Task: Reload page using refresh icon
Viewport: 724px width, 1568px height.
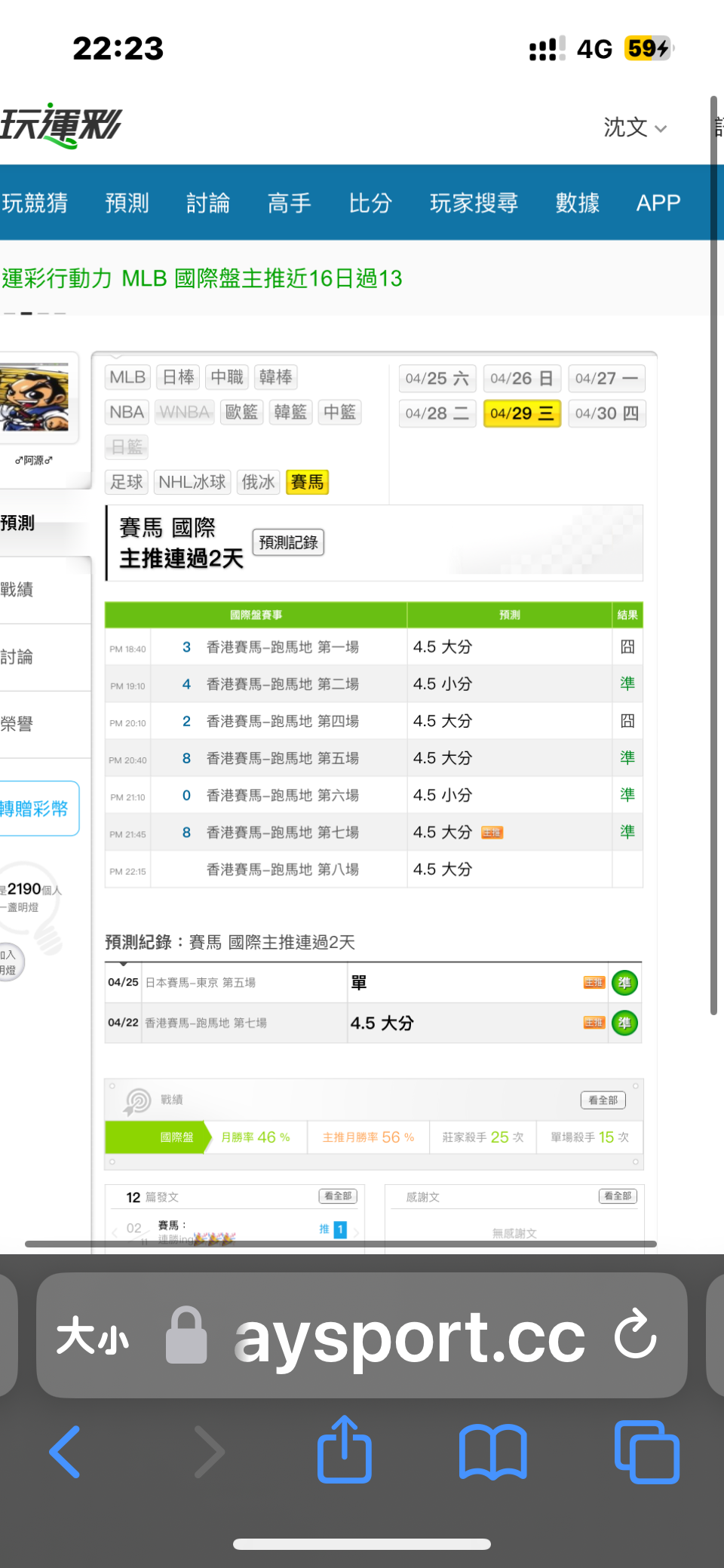Action: [635, 1335]
